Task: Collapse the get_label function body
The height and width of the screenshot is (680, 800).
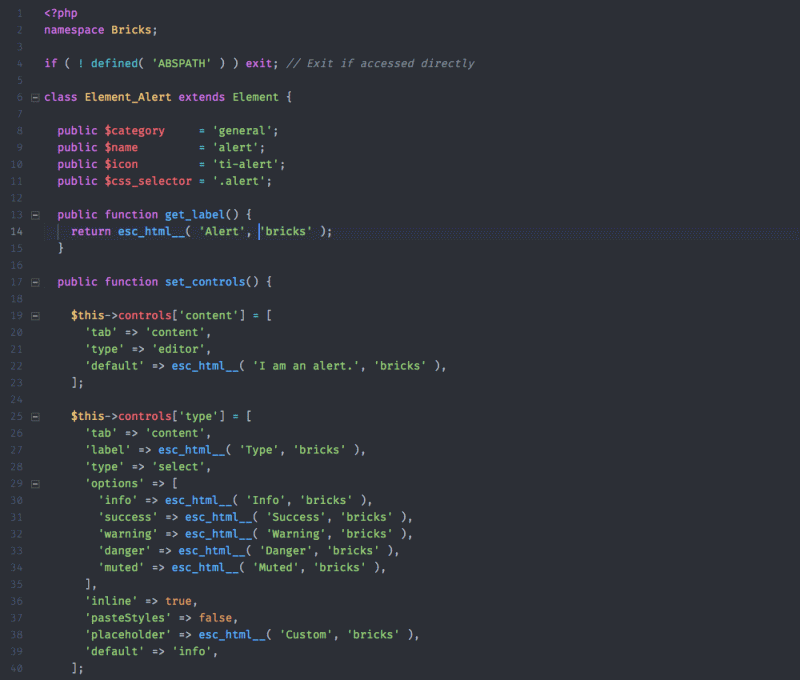Action: (34, 214)
